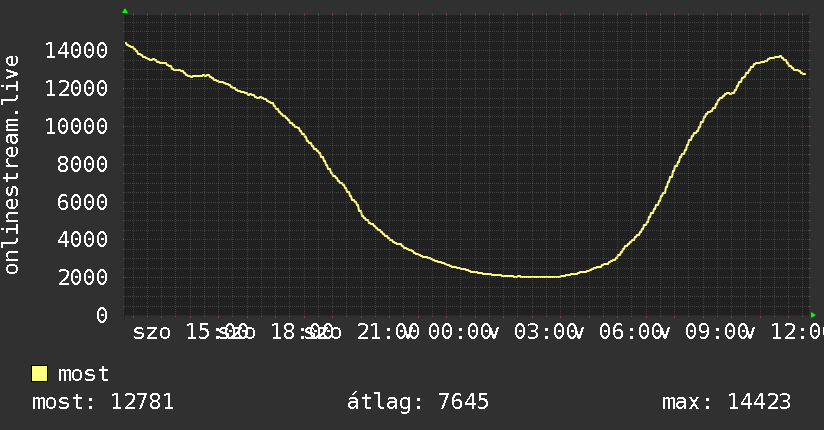This screenshot has height=430, width=824.
Task: Click the vertical 'onlinestream.live' axis title
Action: (x=12, y=165)
